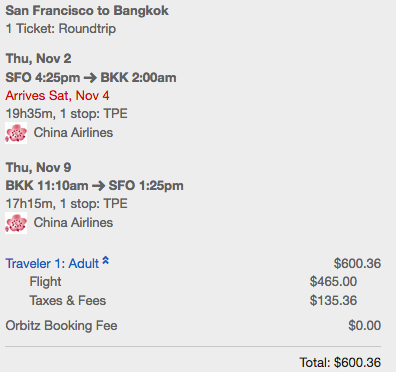This screenshot has height=372, width=396.
Task: Click 17h15m, 1 stop: TPE details
Action: click(67, 204)
